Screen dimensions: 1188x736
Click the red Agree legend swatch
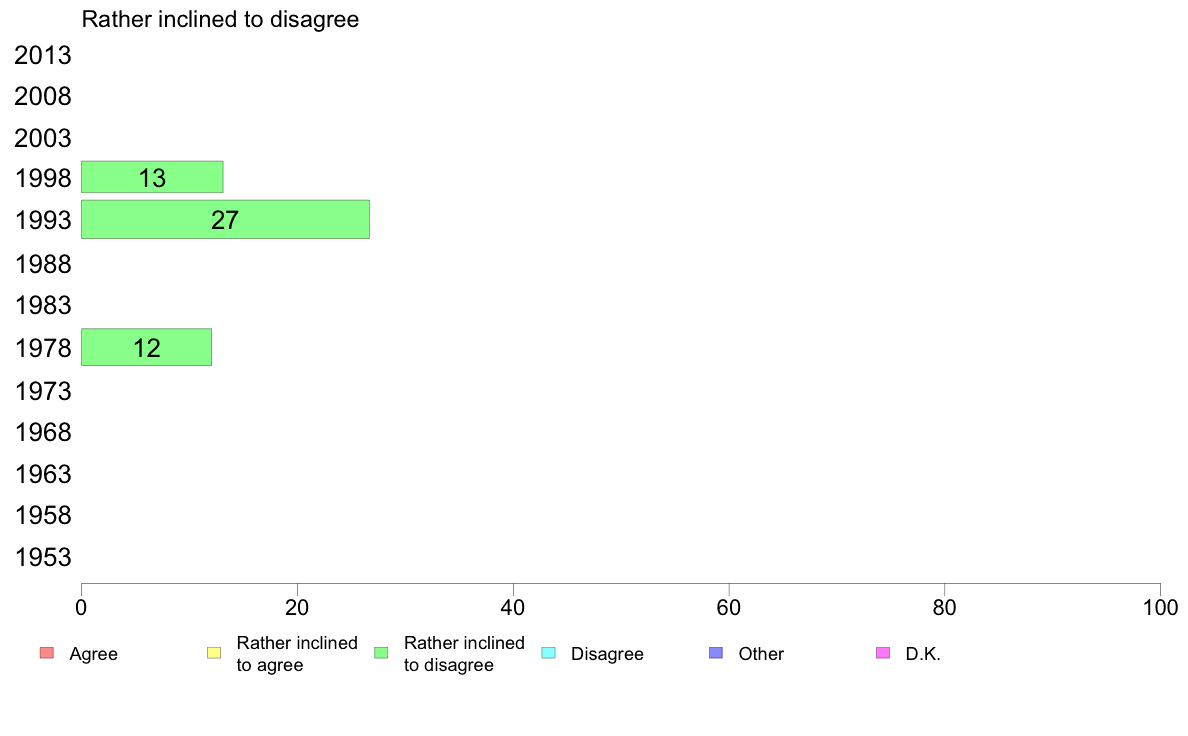47,653
